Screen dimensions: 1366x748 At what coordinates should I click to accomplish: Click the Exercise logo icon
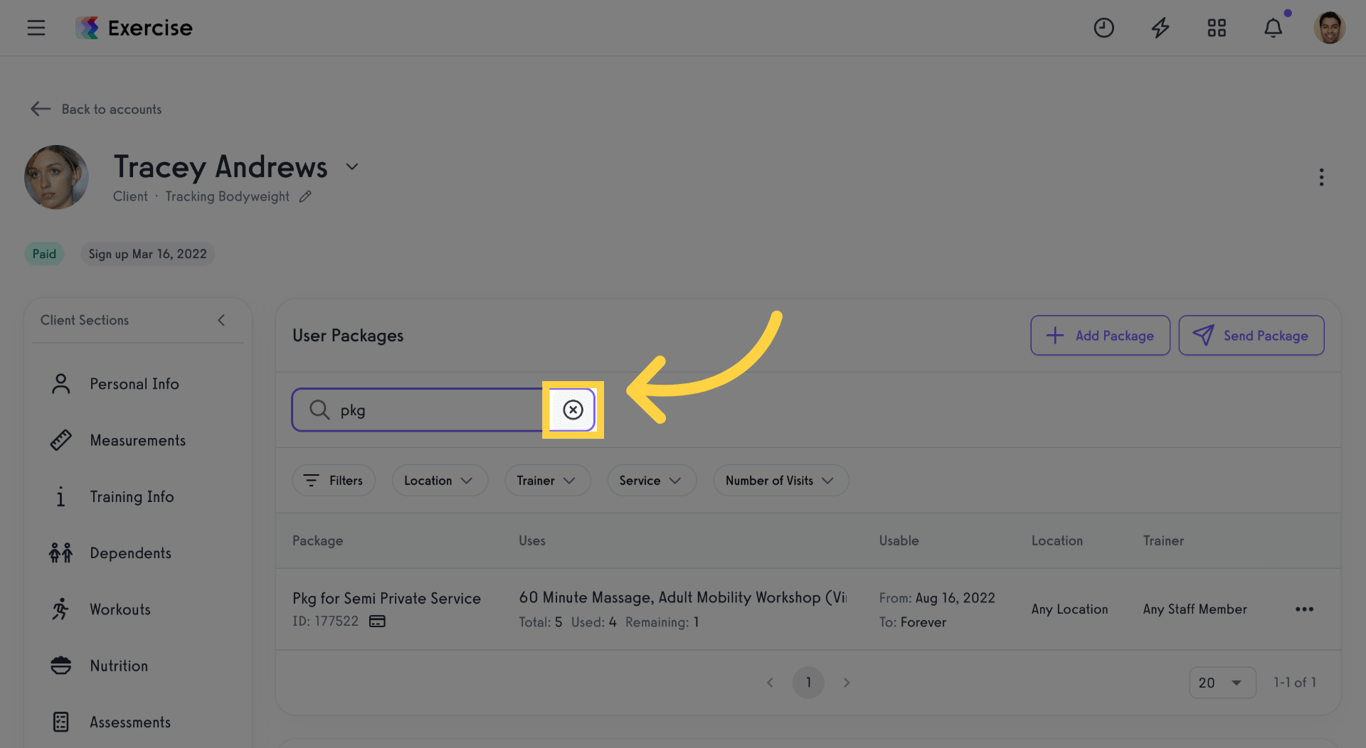(x=88, y=28)
